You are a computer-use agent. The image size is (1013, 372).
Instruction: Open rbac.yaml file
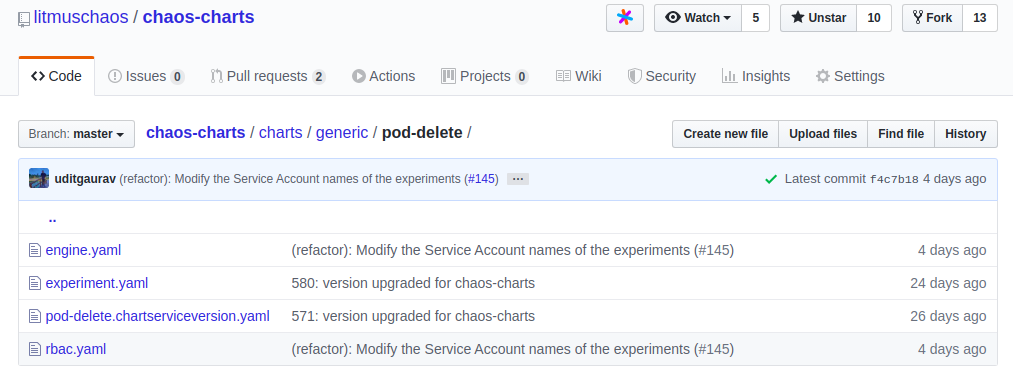click(76, 349)
